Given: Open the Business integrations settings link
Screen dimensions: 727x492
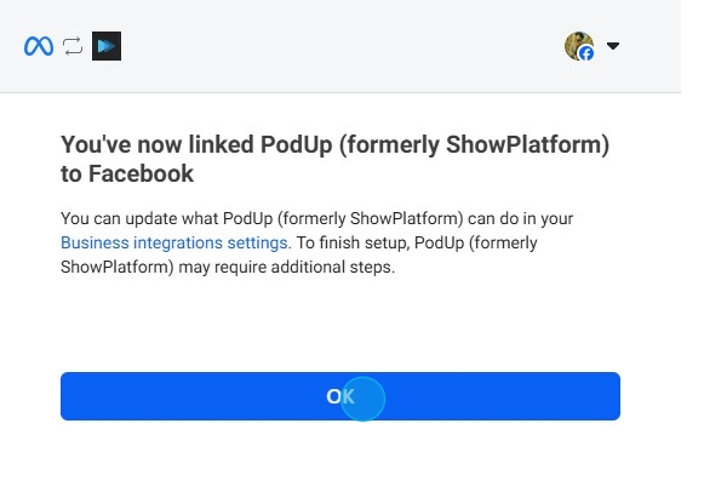Looking at the screenshot, I should coord(176,242).
